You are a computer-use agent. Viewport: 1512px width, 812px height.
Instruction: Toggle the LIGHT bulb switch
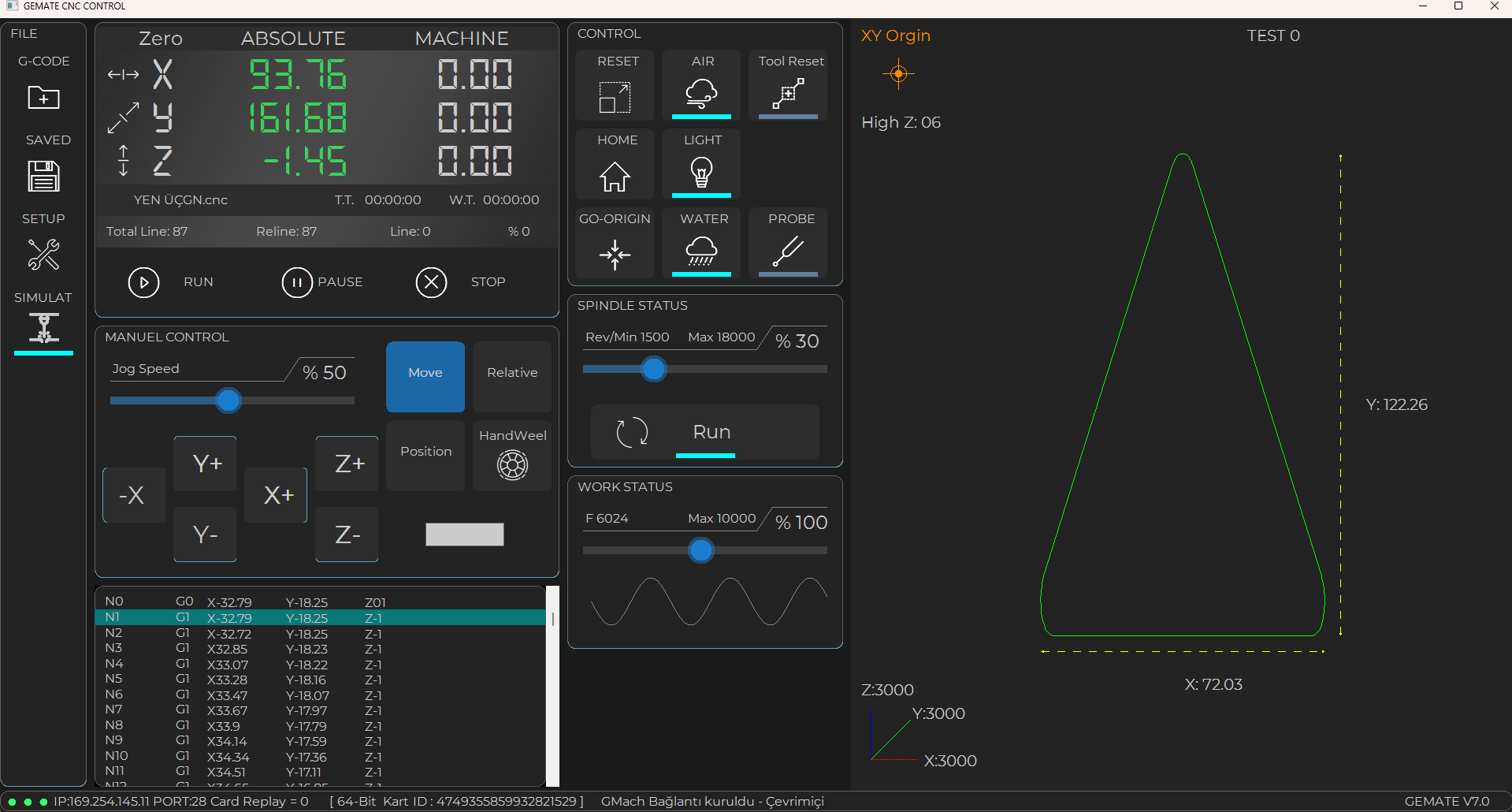pos(701,173)
